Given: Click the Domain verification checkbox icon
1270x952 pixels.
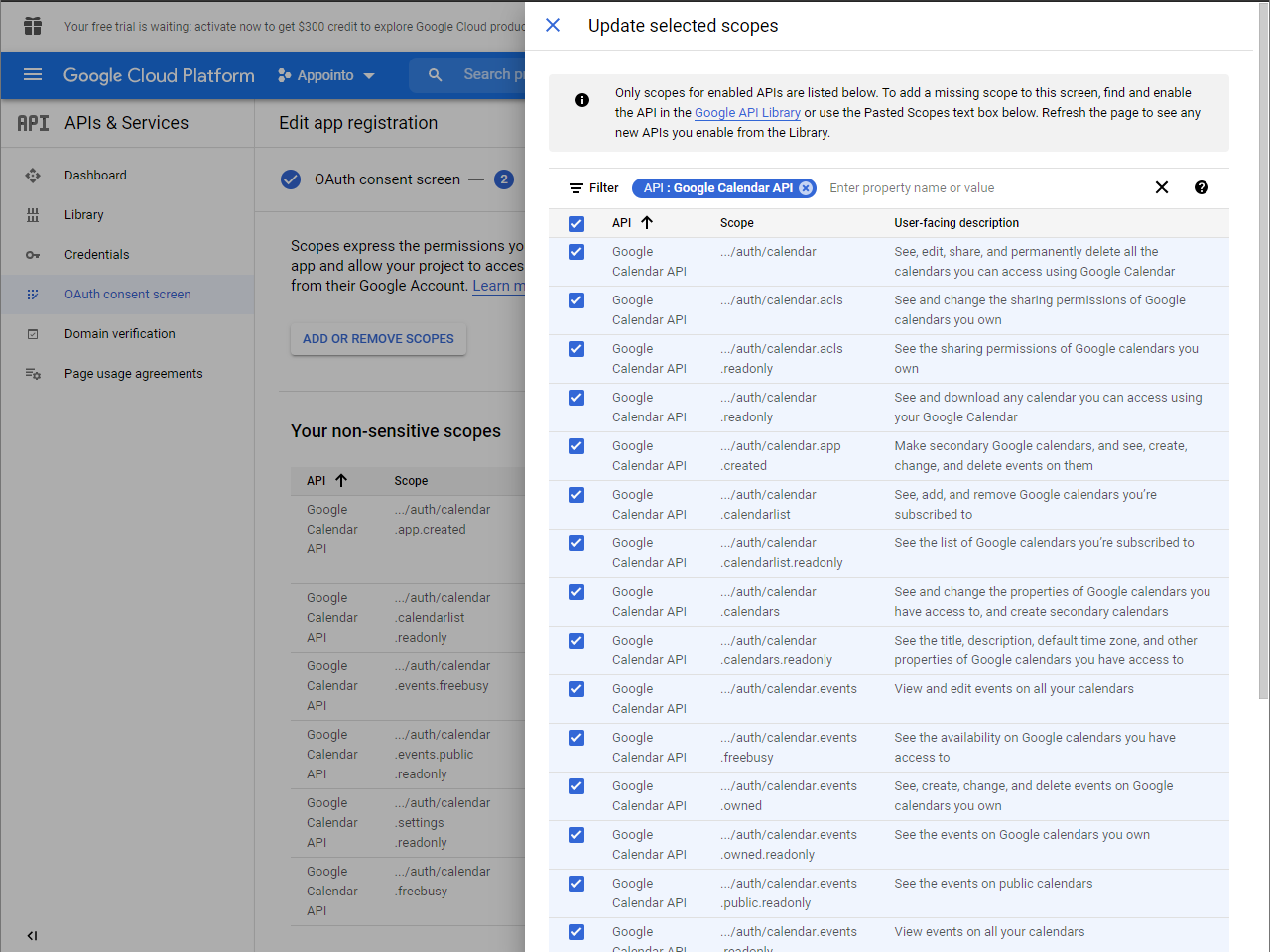Looking at the screenshot, I should pyautogui.click(x=33, y=334).
